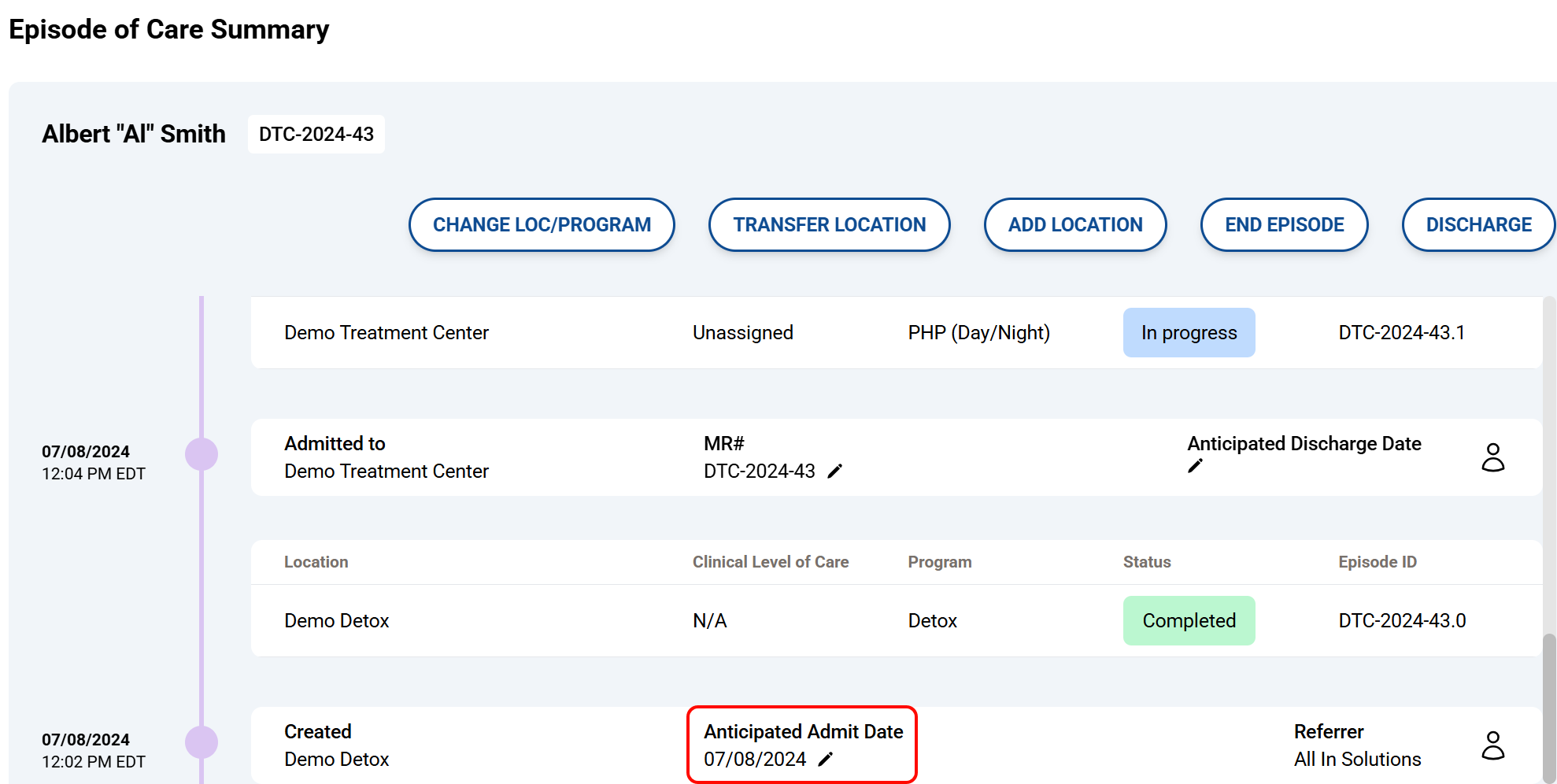Screen dimensions: 1557x784
Task: Edit the Anticipated Admit Date pencil icon
Action: [x=826, y=759]
